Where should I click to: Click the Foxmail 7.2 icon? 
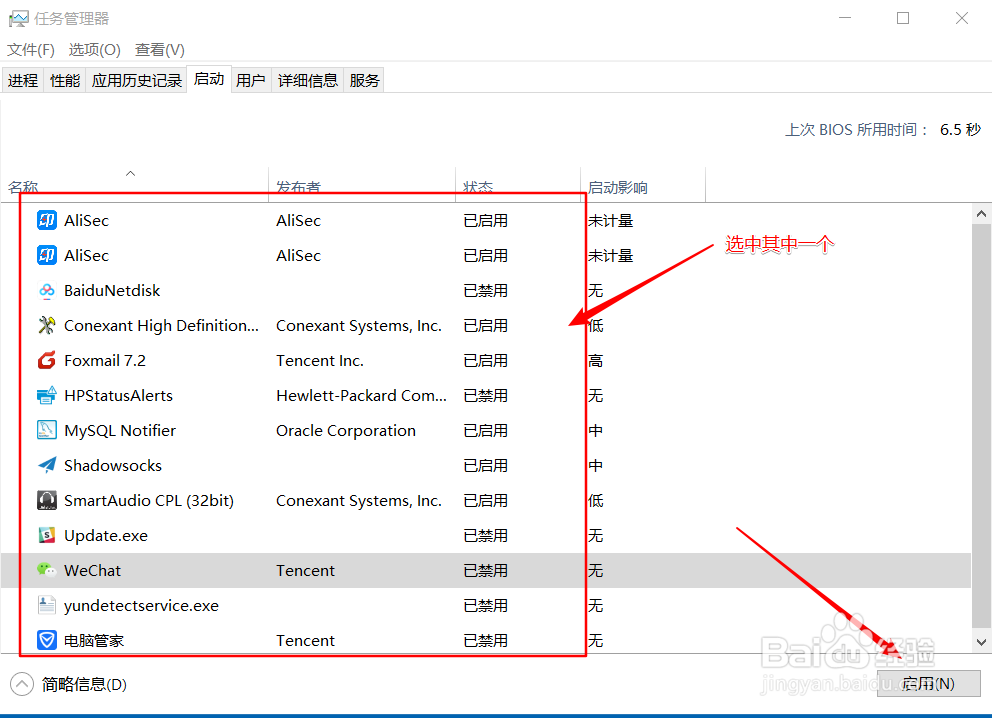[47, 361]
